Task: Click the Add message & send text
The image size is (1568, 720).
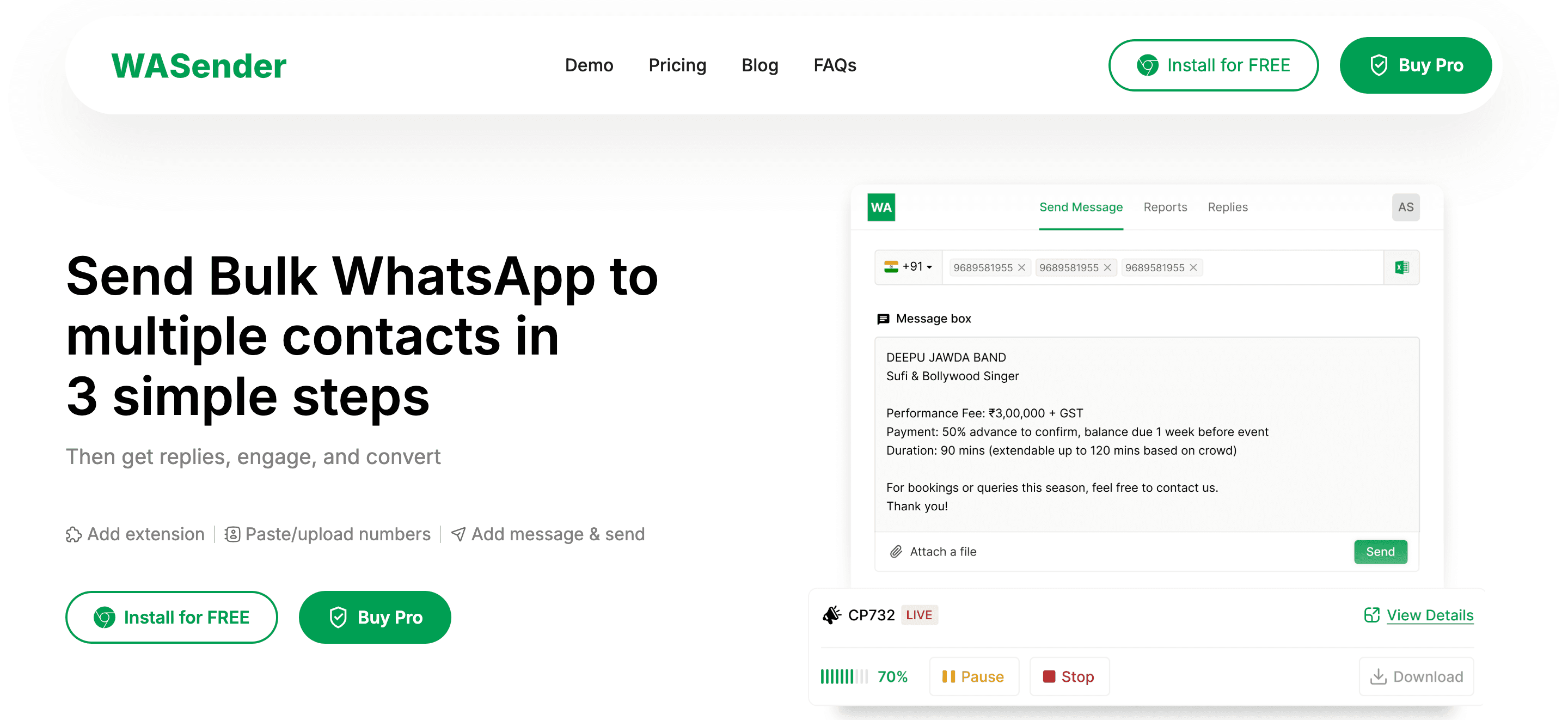Action: (x=558, y=534)
